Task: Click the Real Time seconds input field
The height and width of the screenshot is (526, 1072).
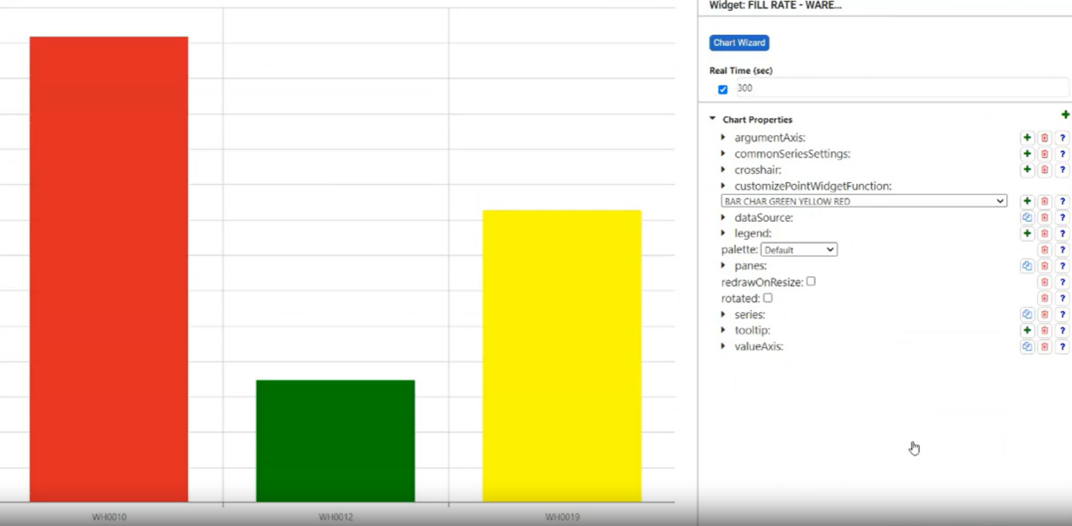Action: tap(870, 89)
